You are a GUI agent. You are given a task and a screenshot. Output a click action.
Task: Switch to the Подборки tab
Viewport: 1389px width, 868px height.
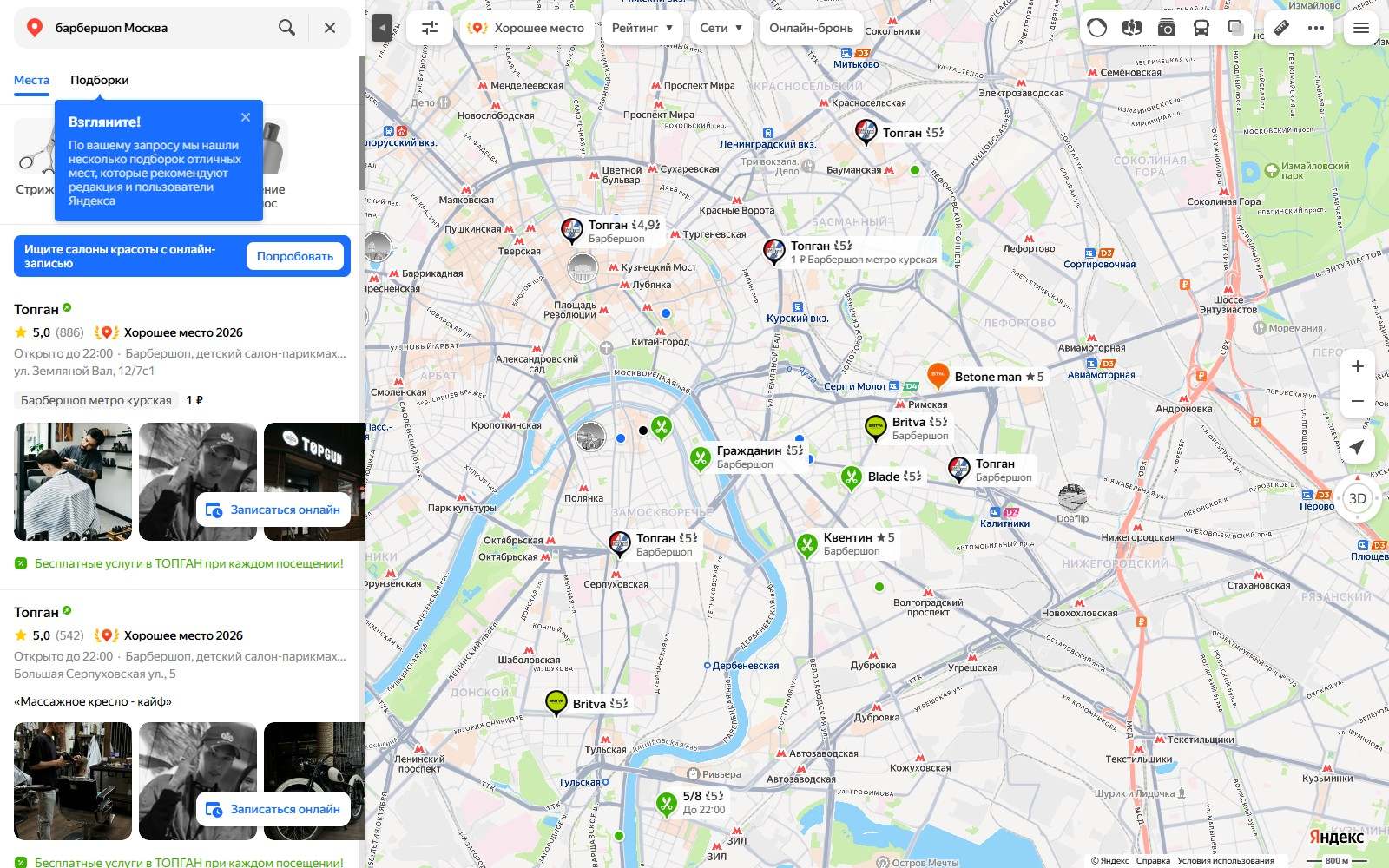(x=100, y=80)
